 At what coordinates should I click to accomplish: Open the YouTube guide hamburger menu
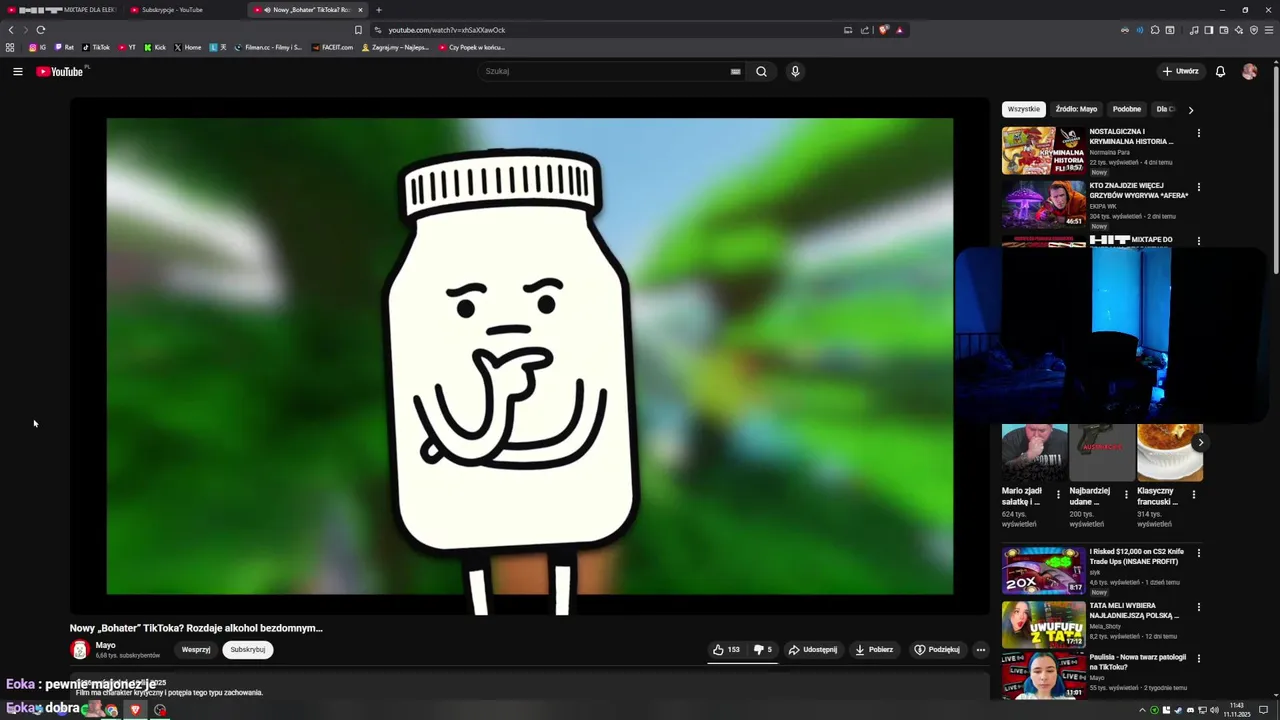(17, 72)
